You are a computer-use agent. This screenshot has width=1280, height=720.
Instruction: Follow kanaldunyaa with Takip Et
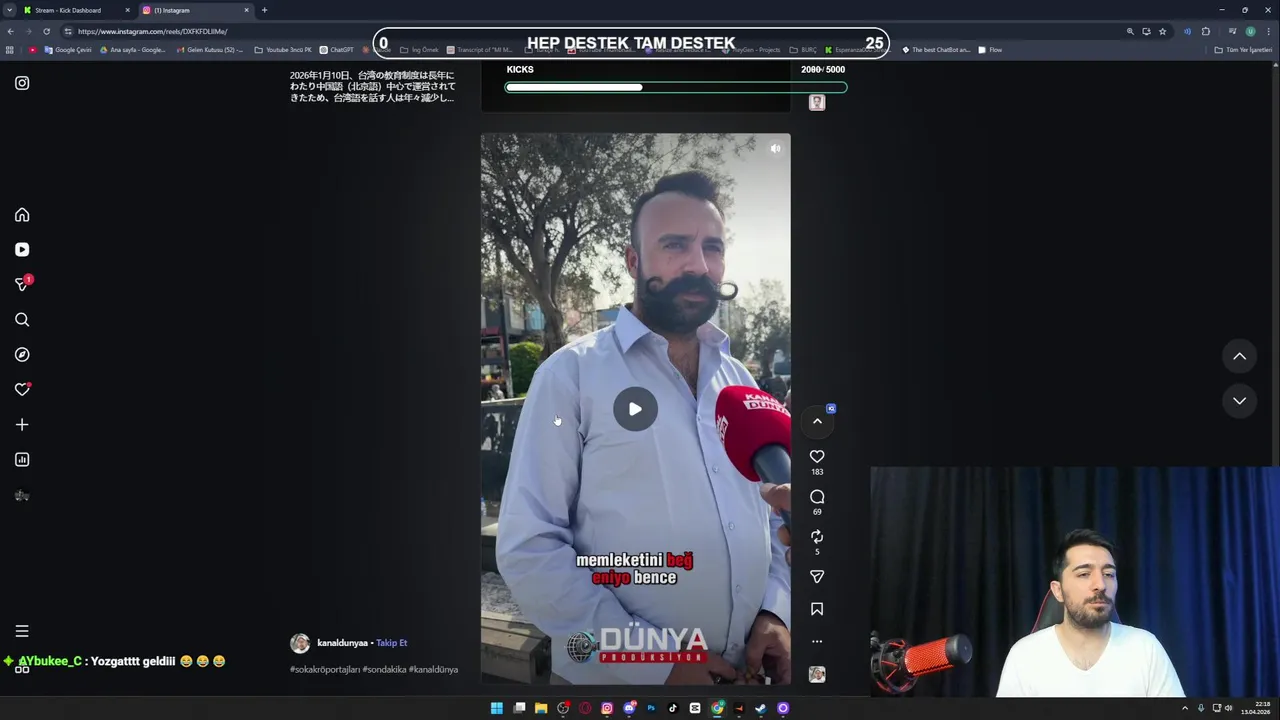point(391,643)
